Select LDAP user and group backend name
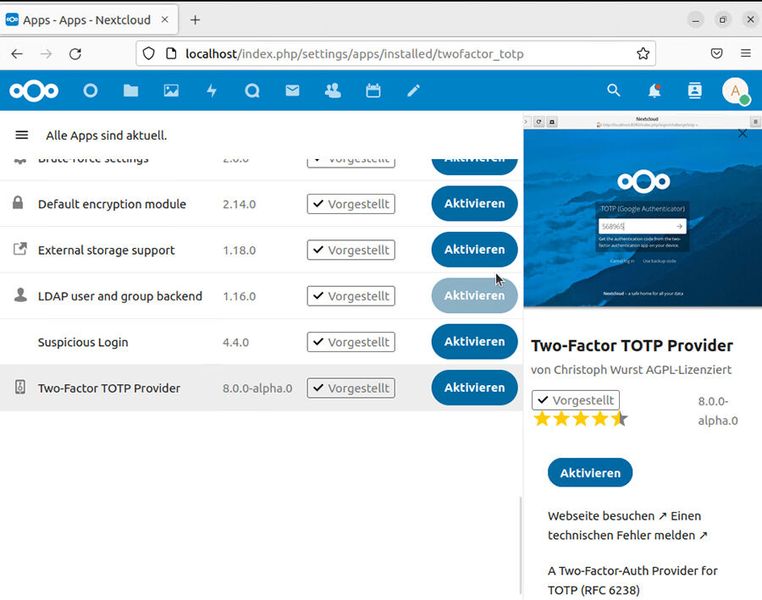 (x=120, y=296)
